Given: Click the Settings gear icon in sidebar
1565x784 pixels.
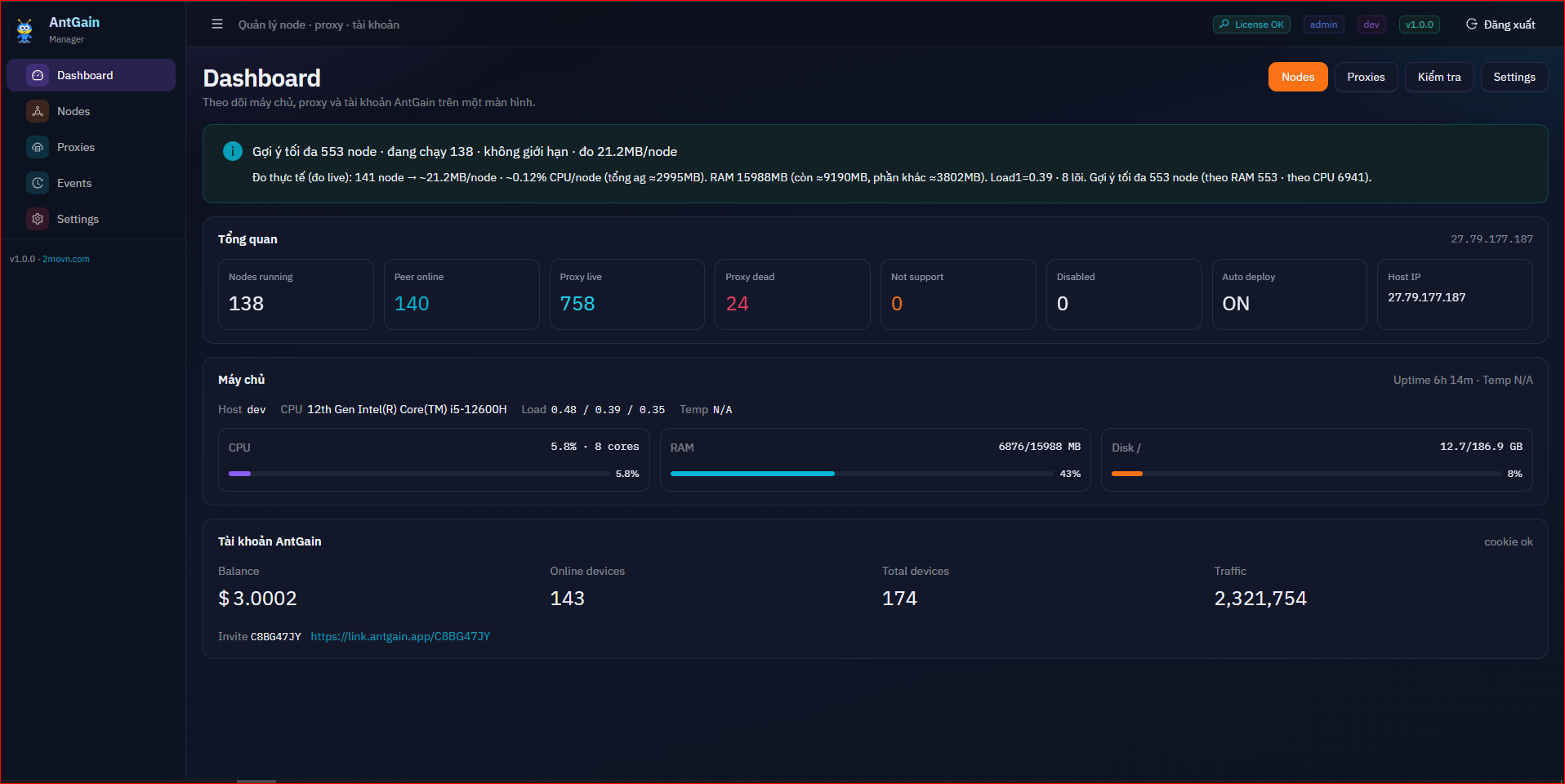Looking at the screenshot, I should (38, 219).
